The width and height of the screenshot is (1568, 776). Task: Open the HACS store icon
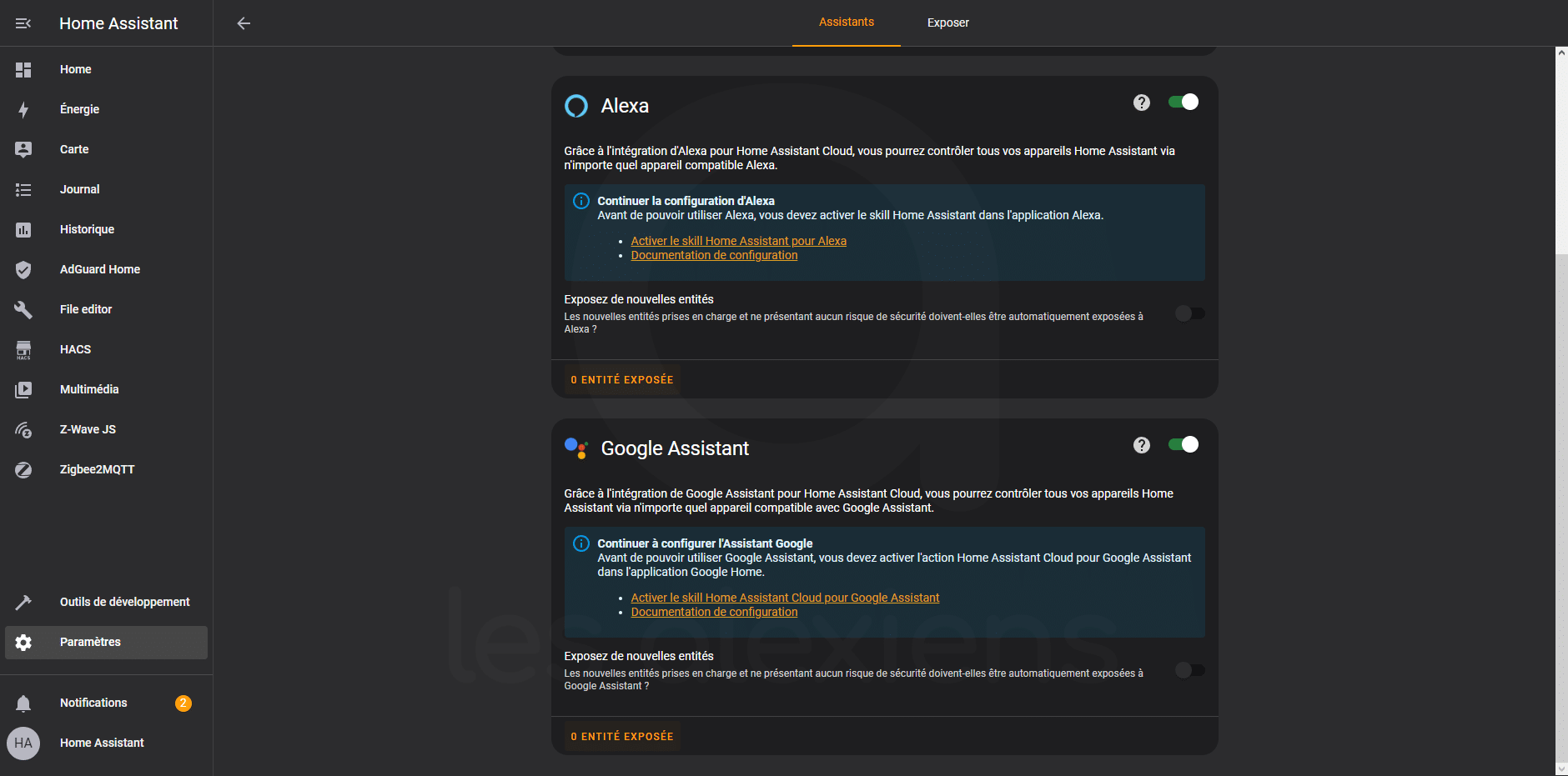[23, 350]
